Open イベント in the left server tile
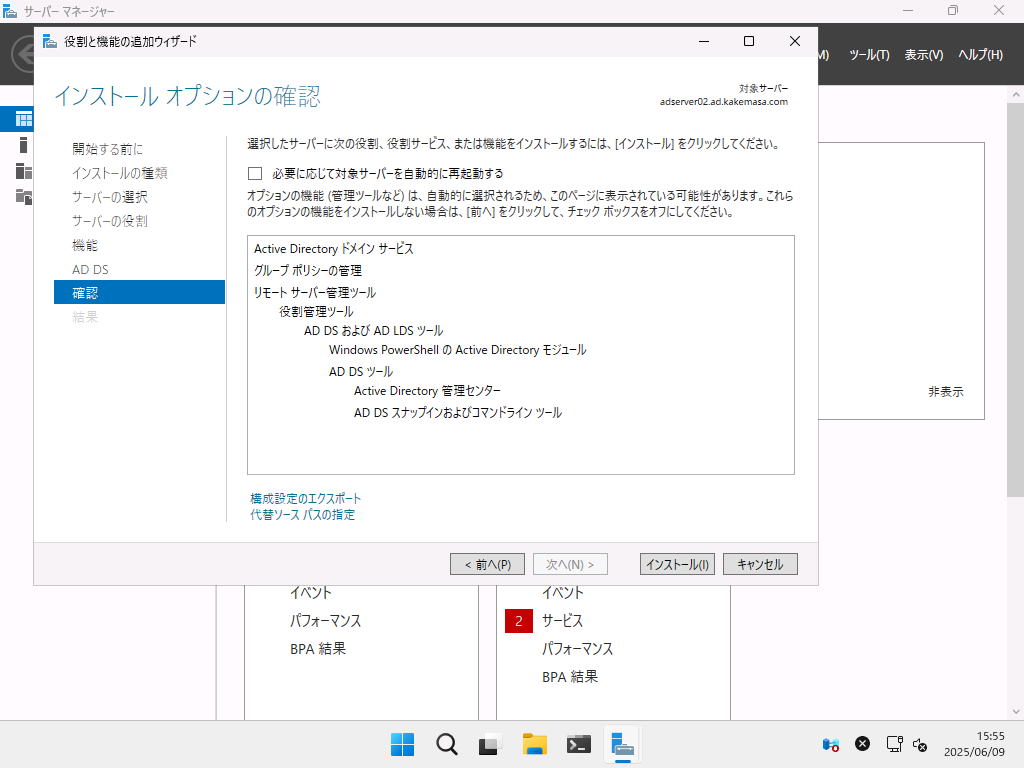Screen dimensions: 1024x768 [x=311, y=593]
